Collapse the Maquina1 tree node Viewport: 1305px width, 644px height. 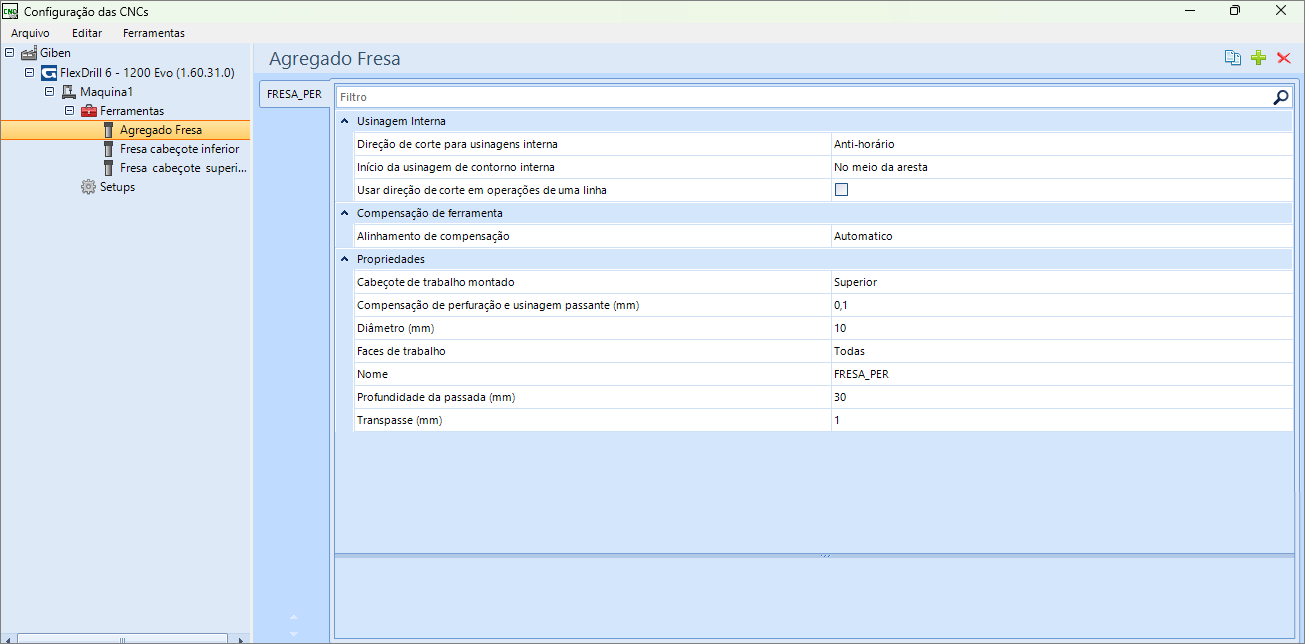pos(49,91)
